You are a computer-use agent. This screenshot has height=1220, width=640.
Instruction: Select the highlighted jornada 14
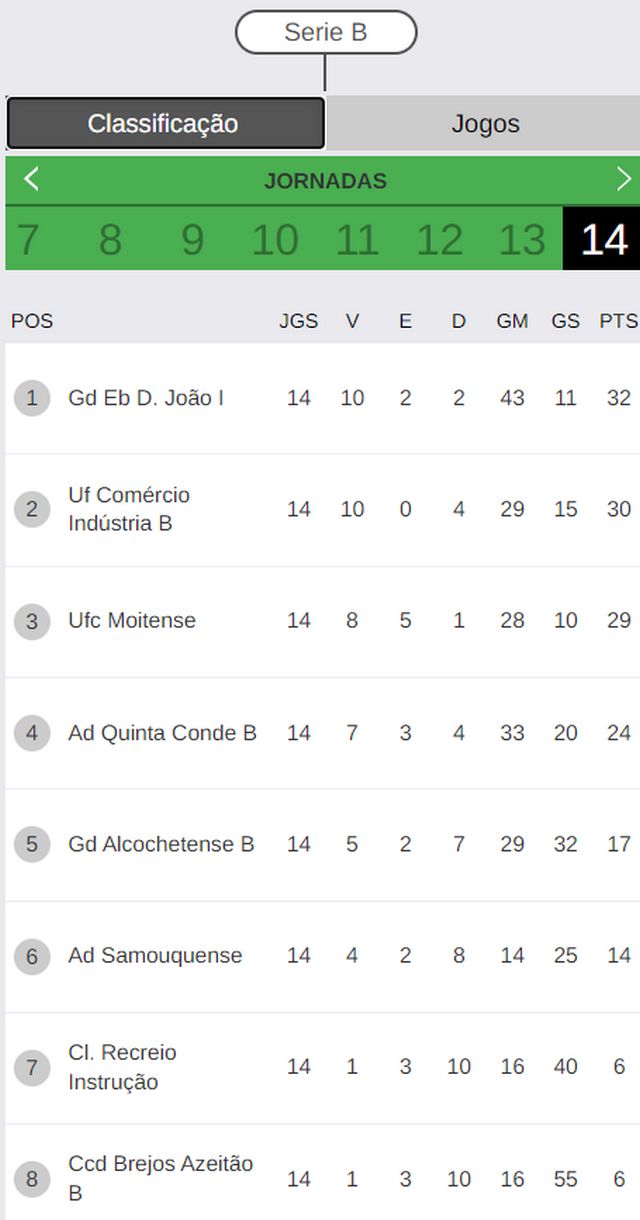(x=602, y=240)
